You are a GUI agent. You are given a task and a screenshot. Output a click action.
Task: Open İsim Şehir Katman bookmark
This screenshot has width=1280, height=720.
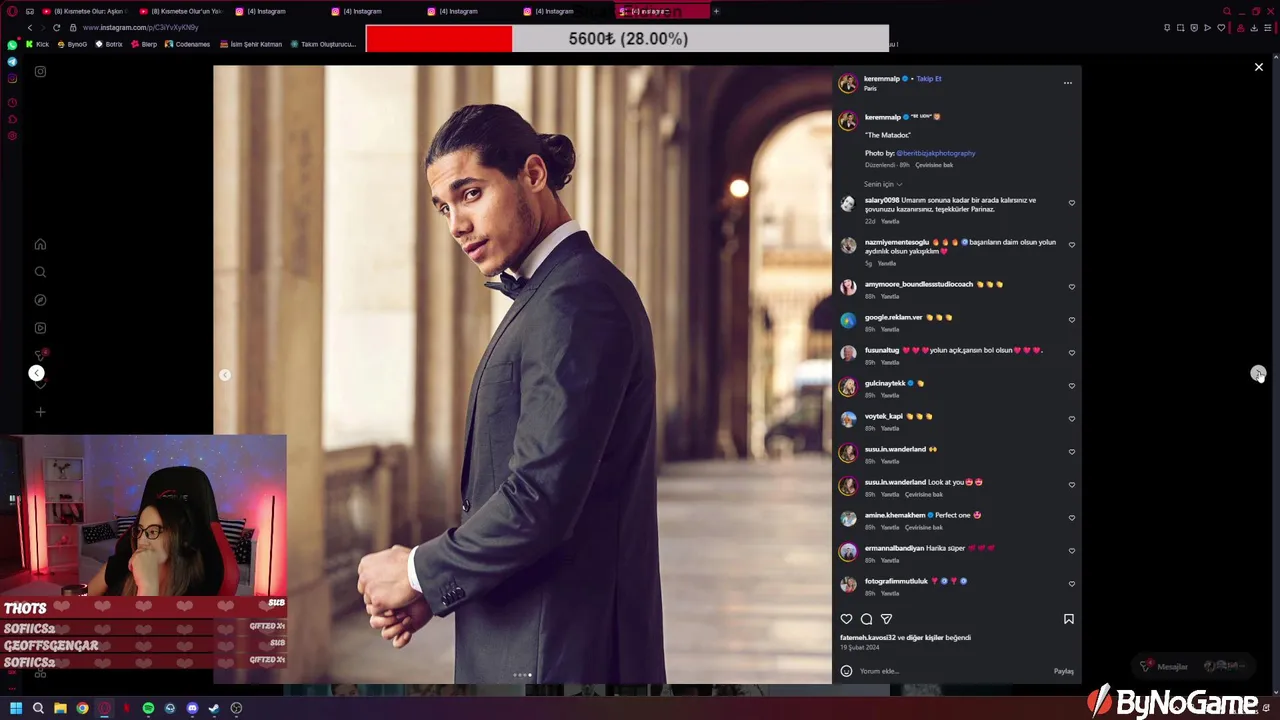pos(251,44)
